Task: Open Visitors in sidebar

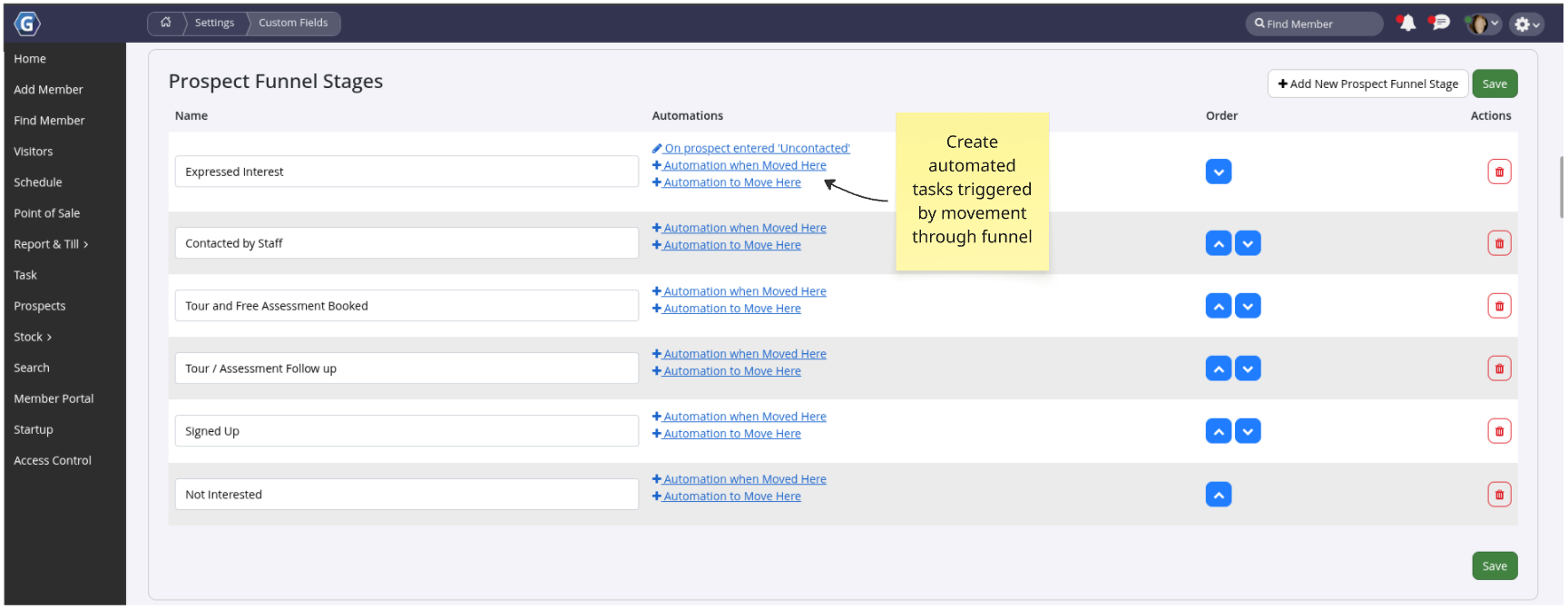Action: [34, 152]
